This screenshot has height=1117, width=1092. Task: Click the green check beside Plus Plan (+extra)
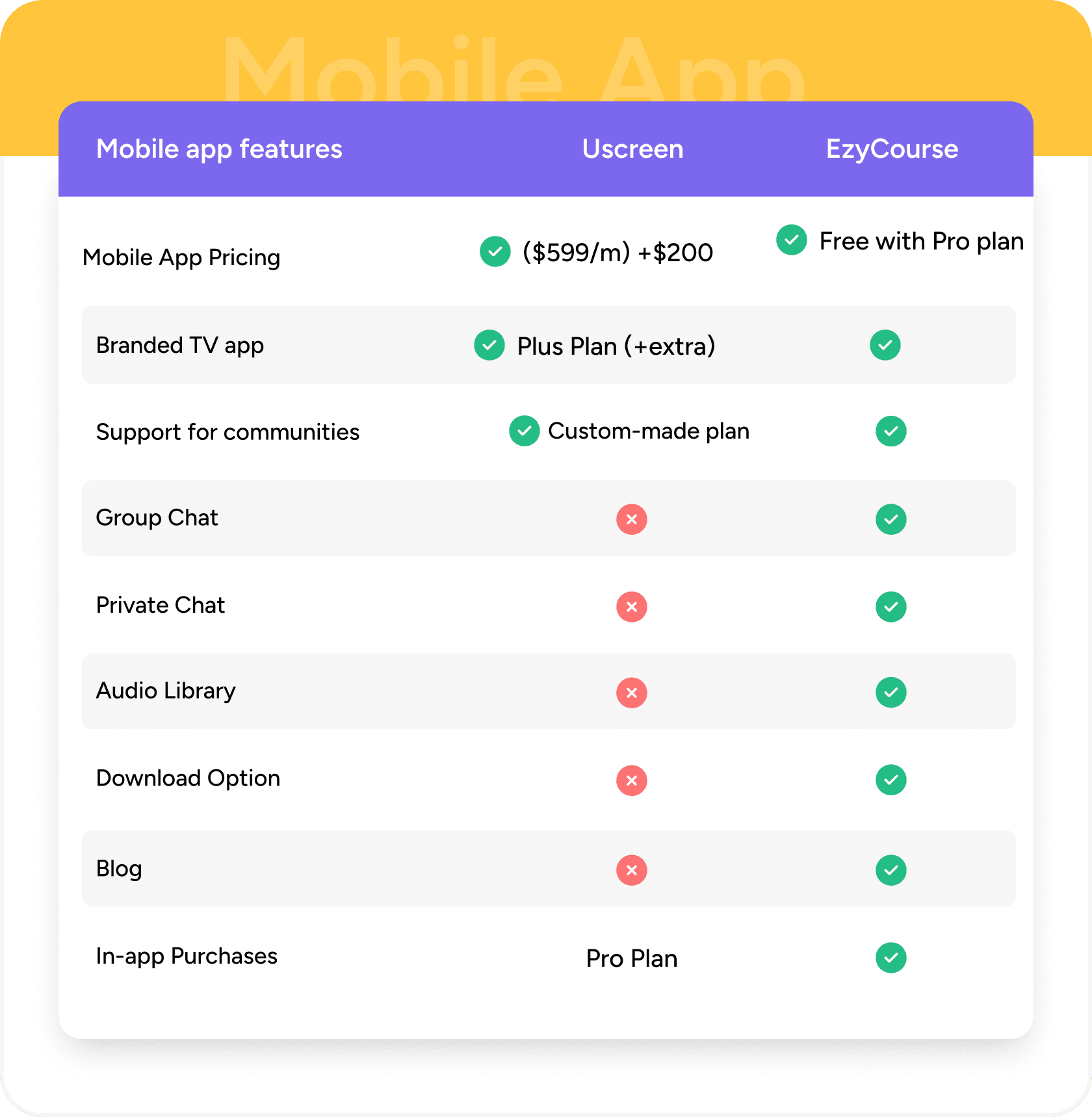click(x=489, y=345)
